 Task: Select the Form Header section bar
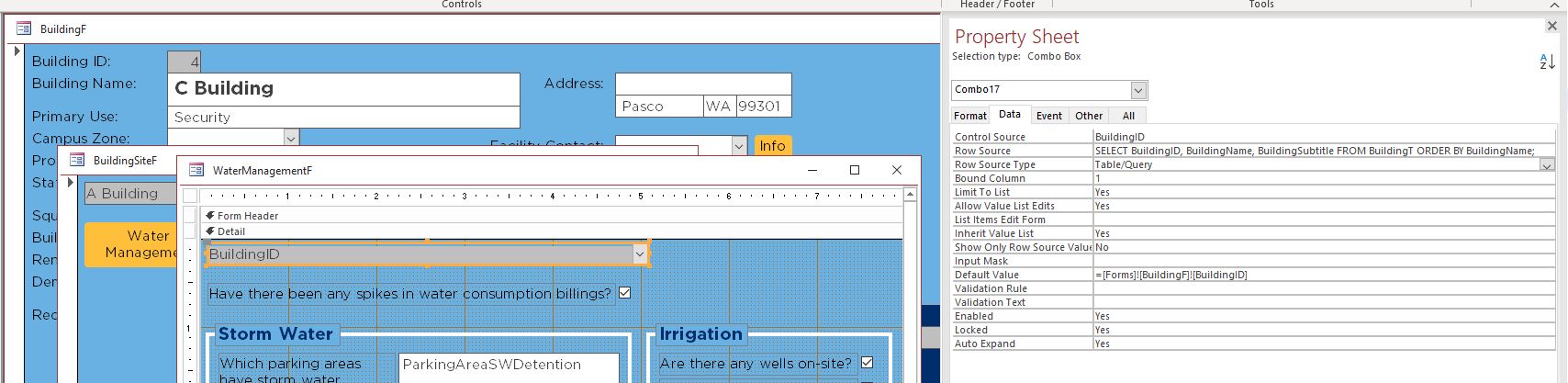551,216
